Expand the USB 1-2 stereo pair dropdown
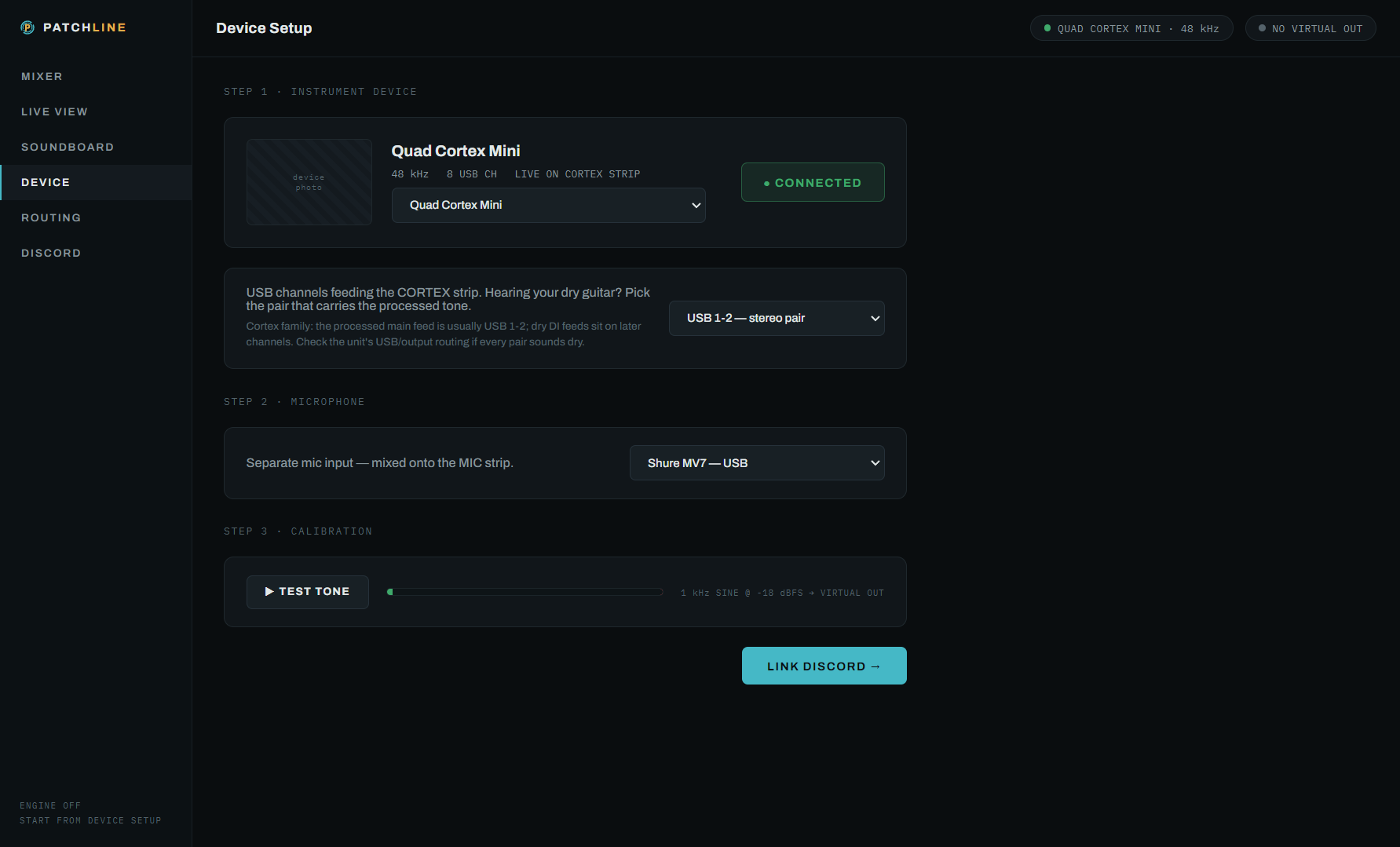 coord(777,318)
